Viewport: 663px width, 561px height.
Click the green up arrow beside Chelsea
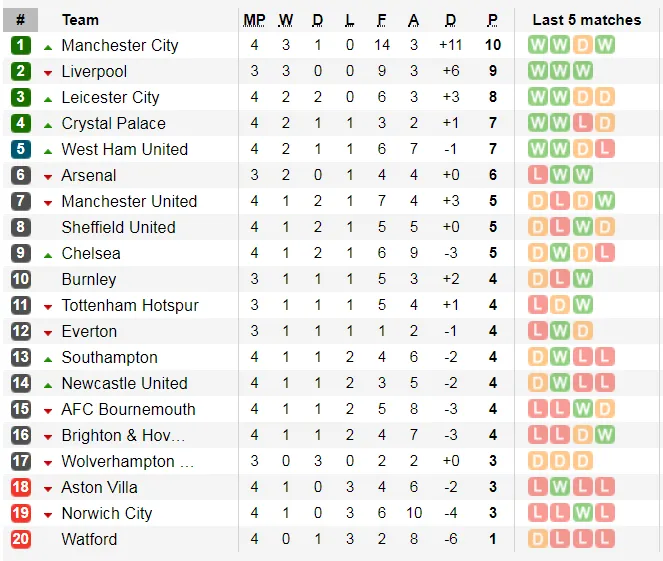tap(48, 253)
